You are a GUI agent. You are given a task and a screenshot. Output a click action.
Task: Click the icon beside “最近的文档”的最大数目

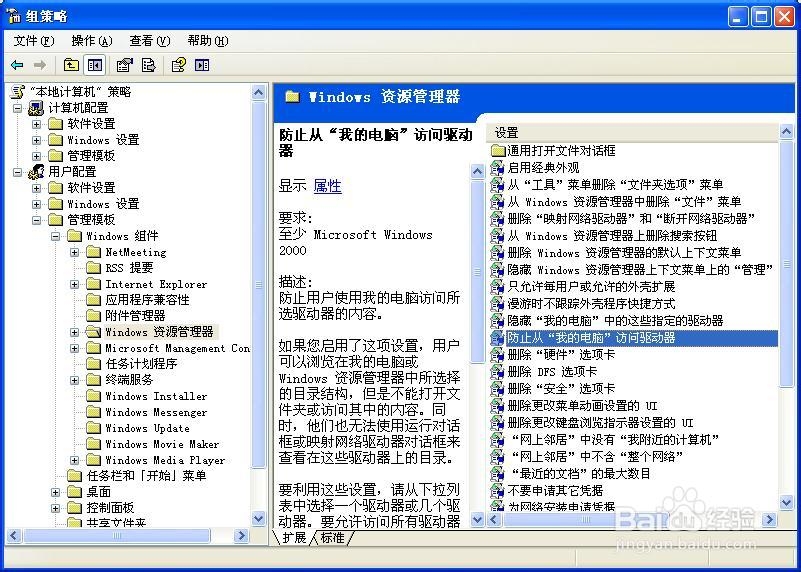pyautogui.click(x=497, y=473)
